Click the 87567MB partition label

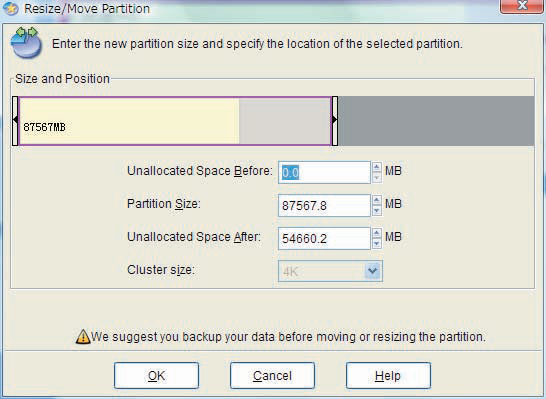[x=45, y=127]
